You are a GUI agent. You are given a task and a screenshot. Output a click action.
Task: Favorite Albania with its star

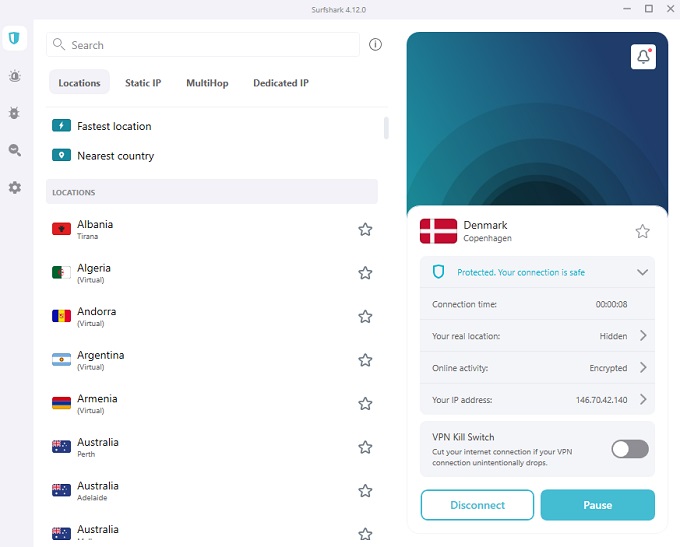click(365, 229)
